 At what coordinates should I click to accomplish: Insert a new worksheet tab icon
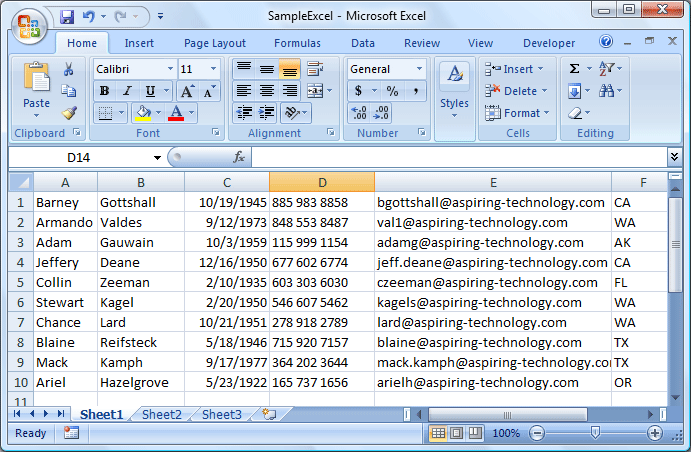click(269, 414)
